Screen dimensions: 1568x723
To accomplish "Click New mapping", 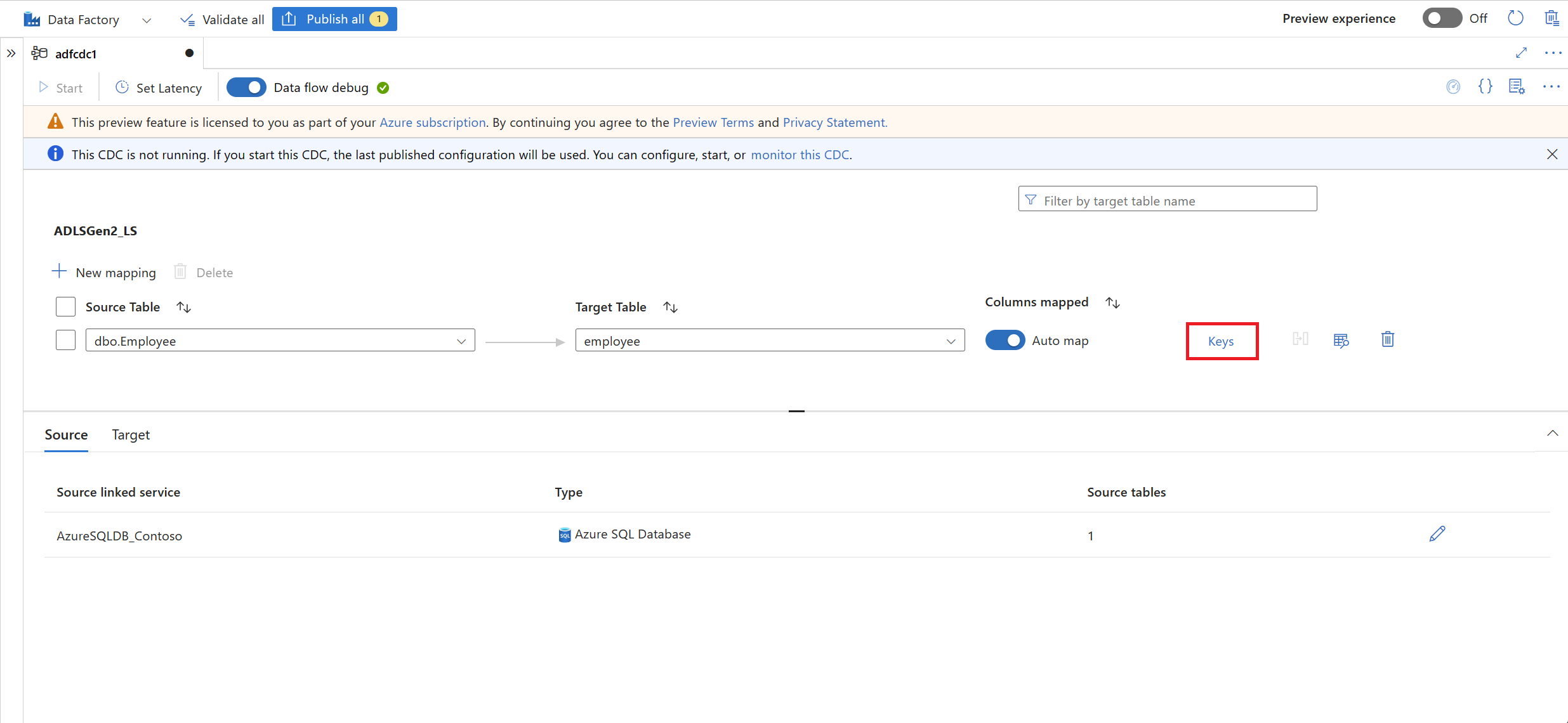I will click(x=104, y=272).
